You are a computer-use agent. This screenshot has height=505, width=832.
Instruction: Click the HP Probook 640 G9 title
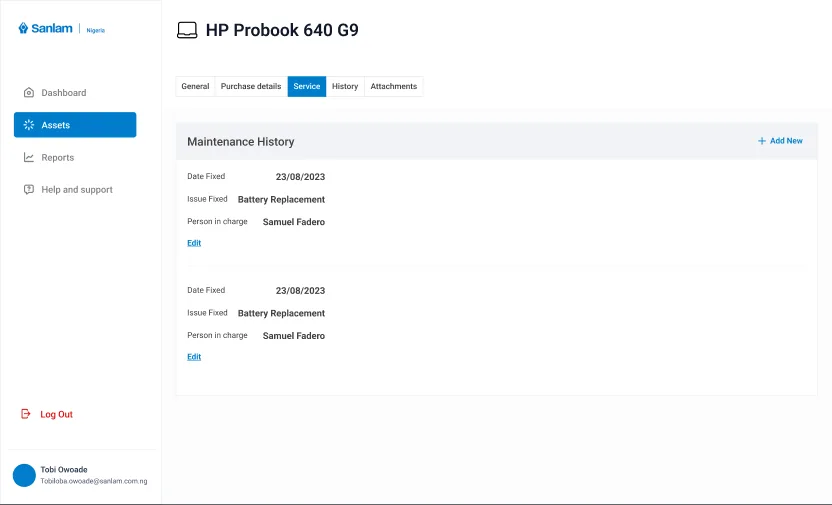point(282,30)
